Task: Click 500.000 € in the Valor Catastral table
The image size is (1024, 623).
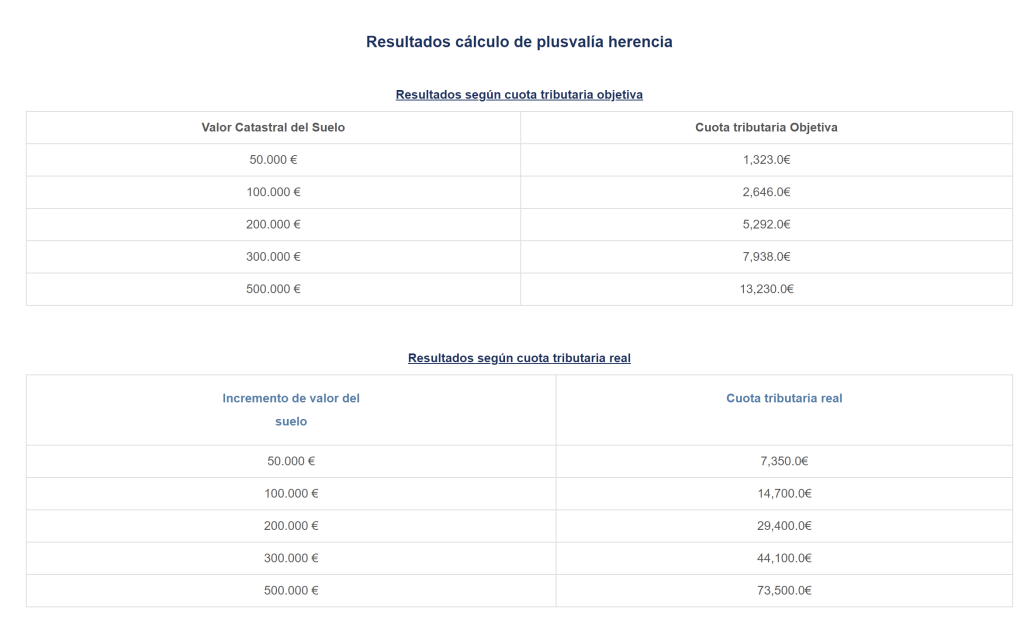Action: (x=273, y=289)
